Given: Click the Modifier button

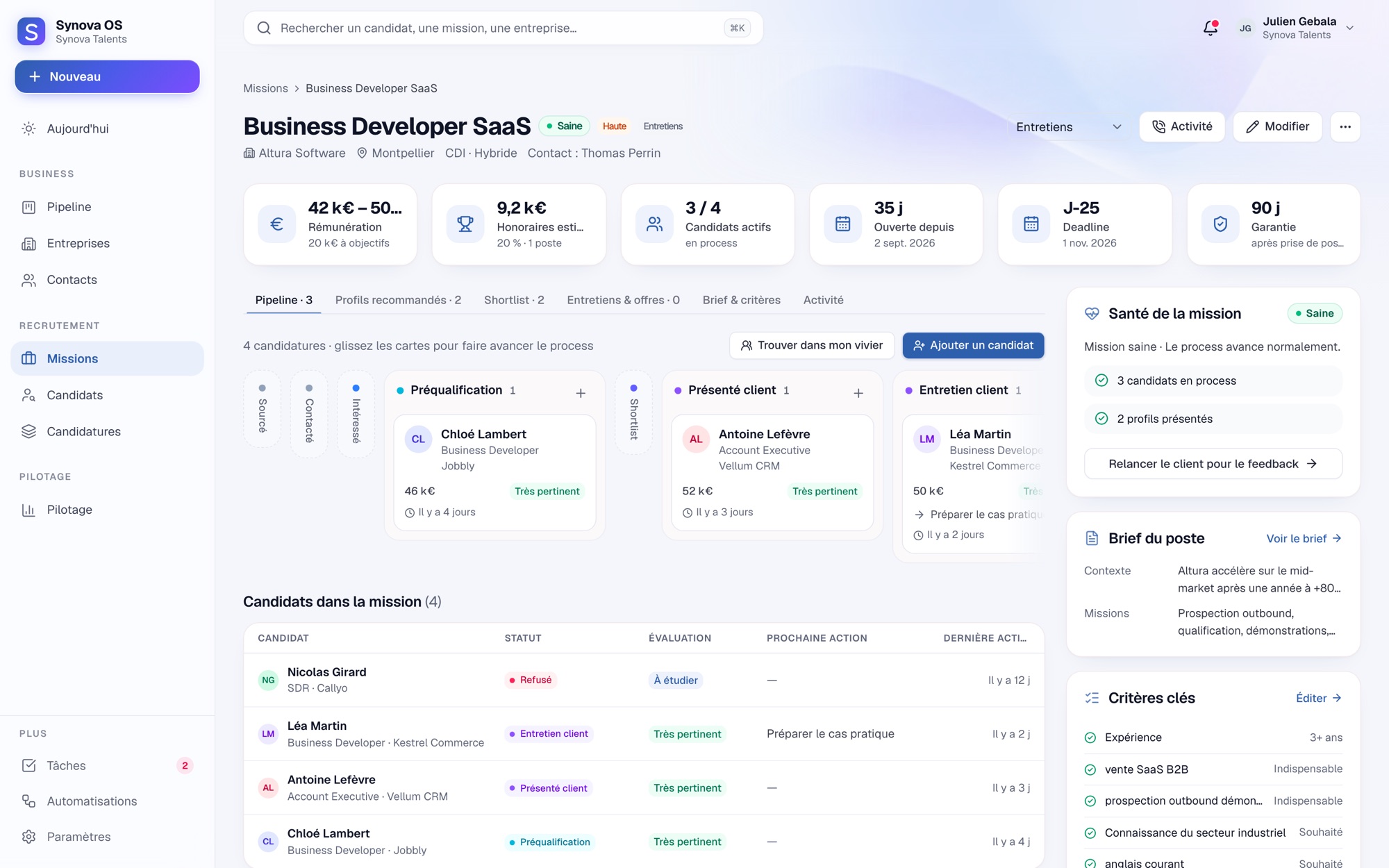Looking at the screenshot, I should click(1277, 127).
